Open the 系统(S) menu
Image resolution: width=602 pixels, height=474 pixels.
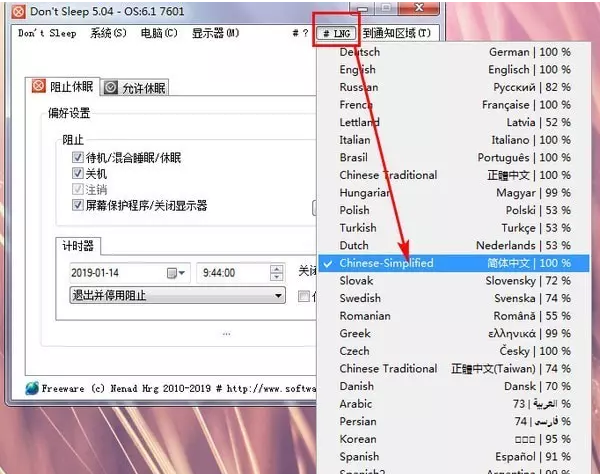pos(108,33)
